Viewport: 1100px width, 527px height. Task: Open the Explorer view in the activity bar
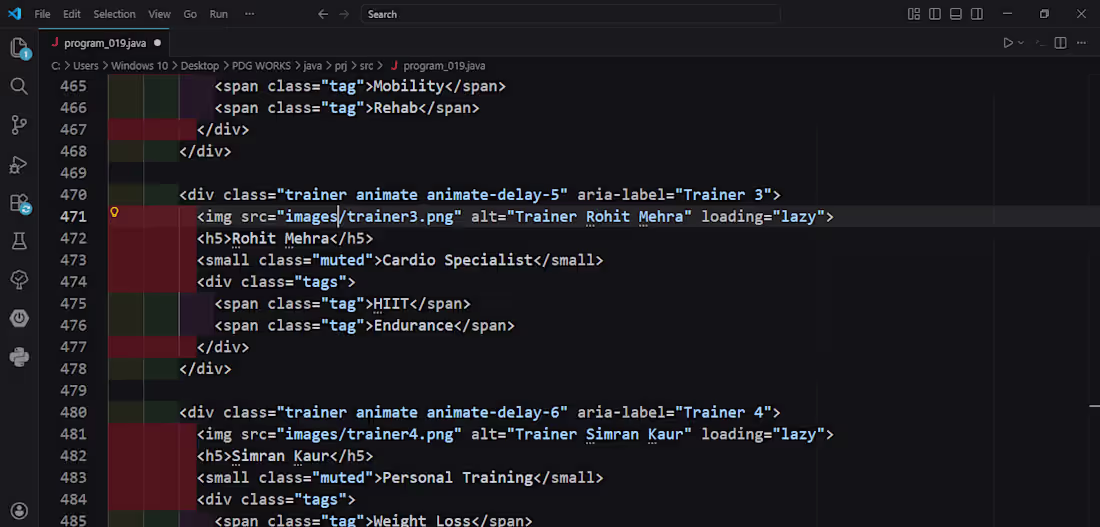(x=19, y=48)
